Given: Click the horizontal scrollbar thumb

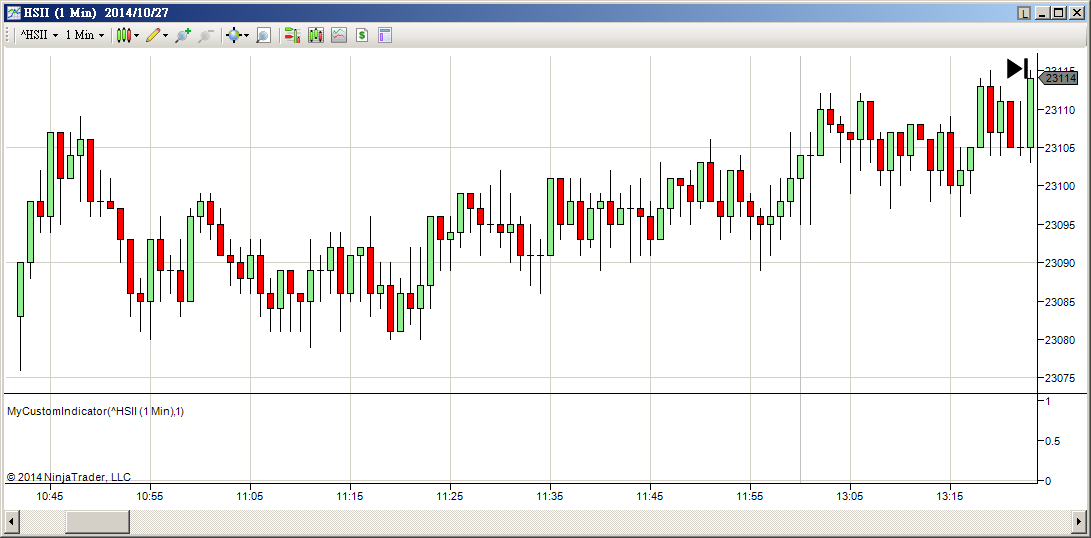Looking at the screenshot, I should pyautogui.click(x=97, y=522).
